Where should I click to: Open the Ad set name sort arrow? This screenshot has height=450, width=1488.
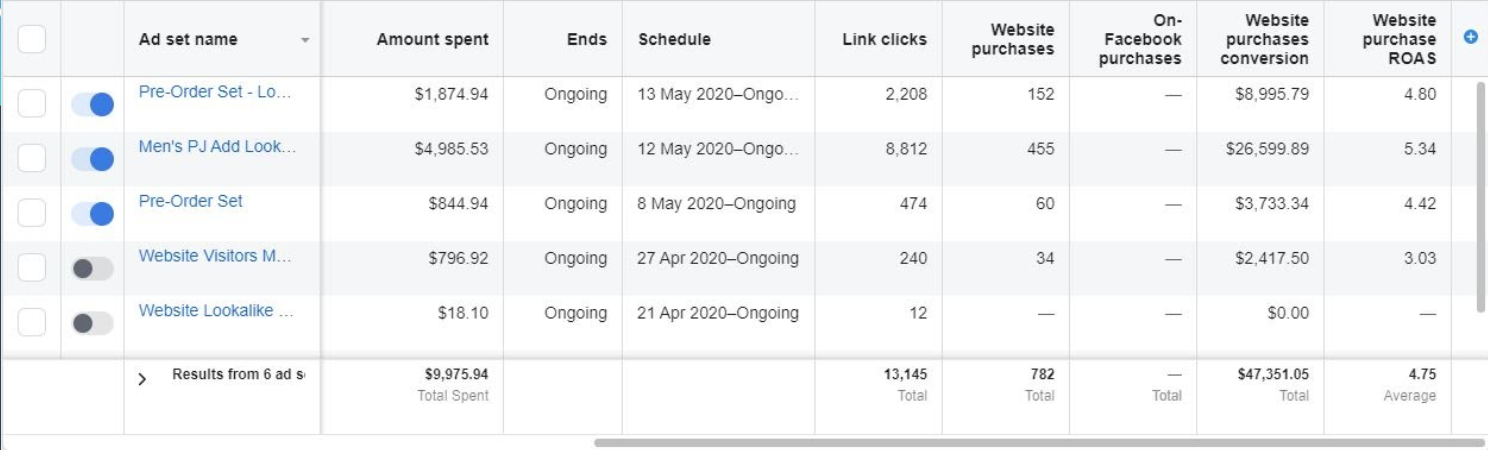[304, 41]
